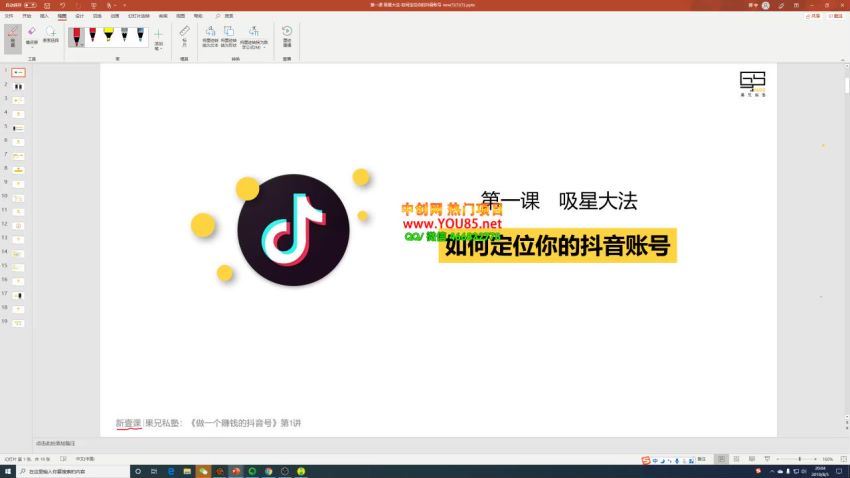This screenshot has height=478, width=850.
Task: Start the slide show from beginning icon
Action: [x=94, y=5]
